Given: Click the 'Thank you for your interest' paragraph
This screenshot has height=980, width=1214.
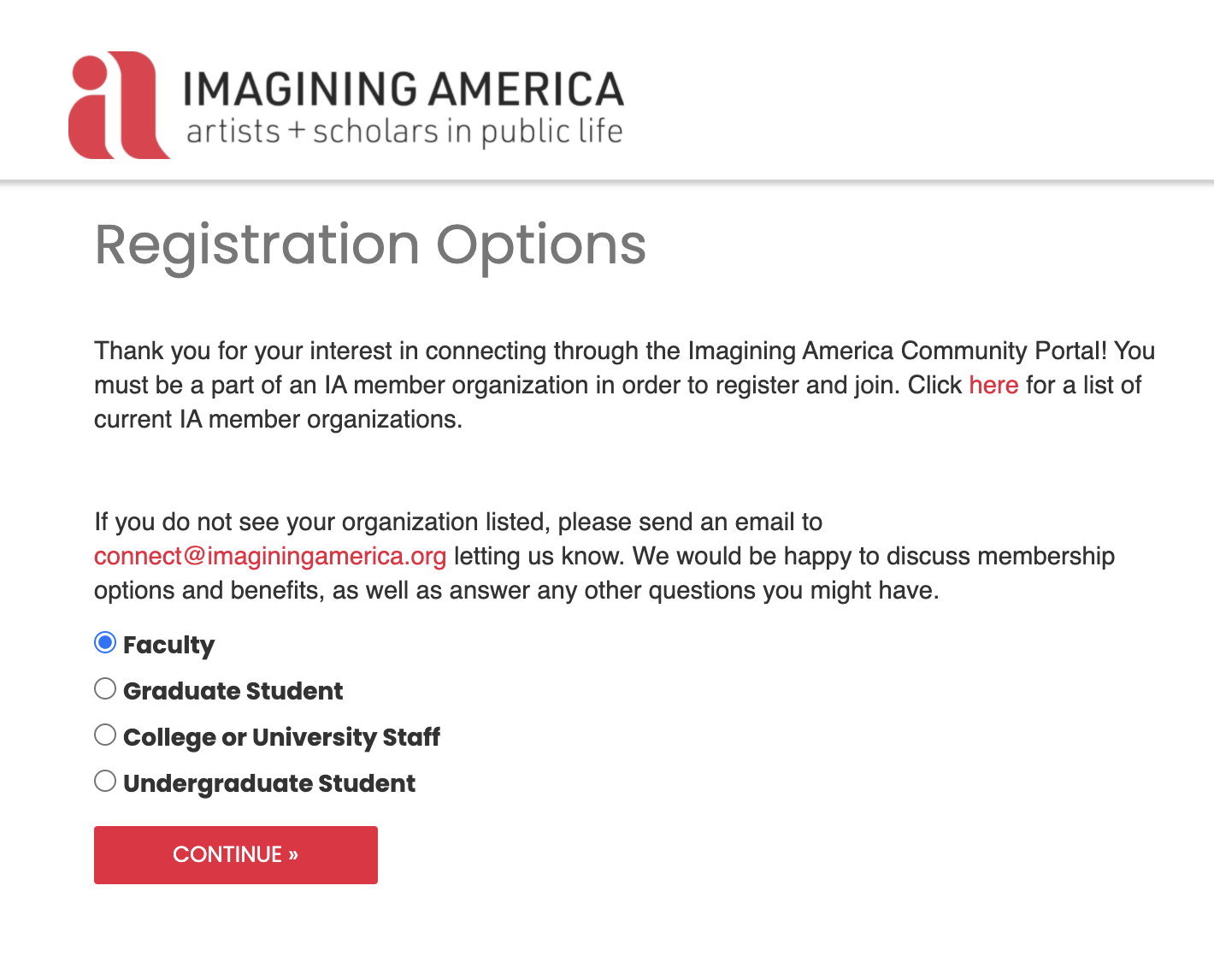Looking at the screenshot, I should (x=624, y=351).
